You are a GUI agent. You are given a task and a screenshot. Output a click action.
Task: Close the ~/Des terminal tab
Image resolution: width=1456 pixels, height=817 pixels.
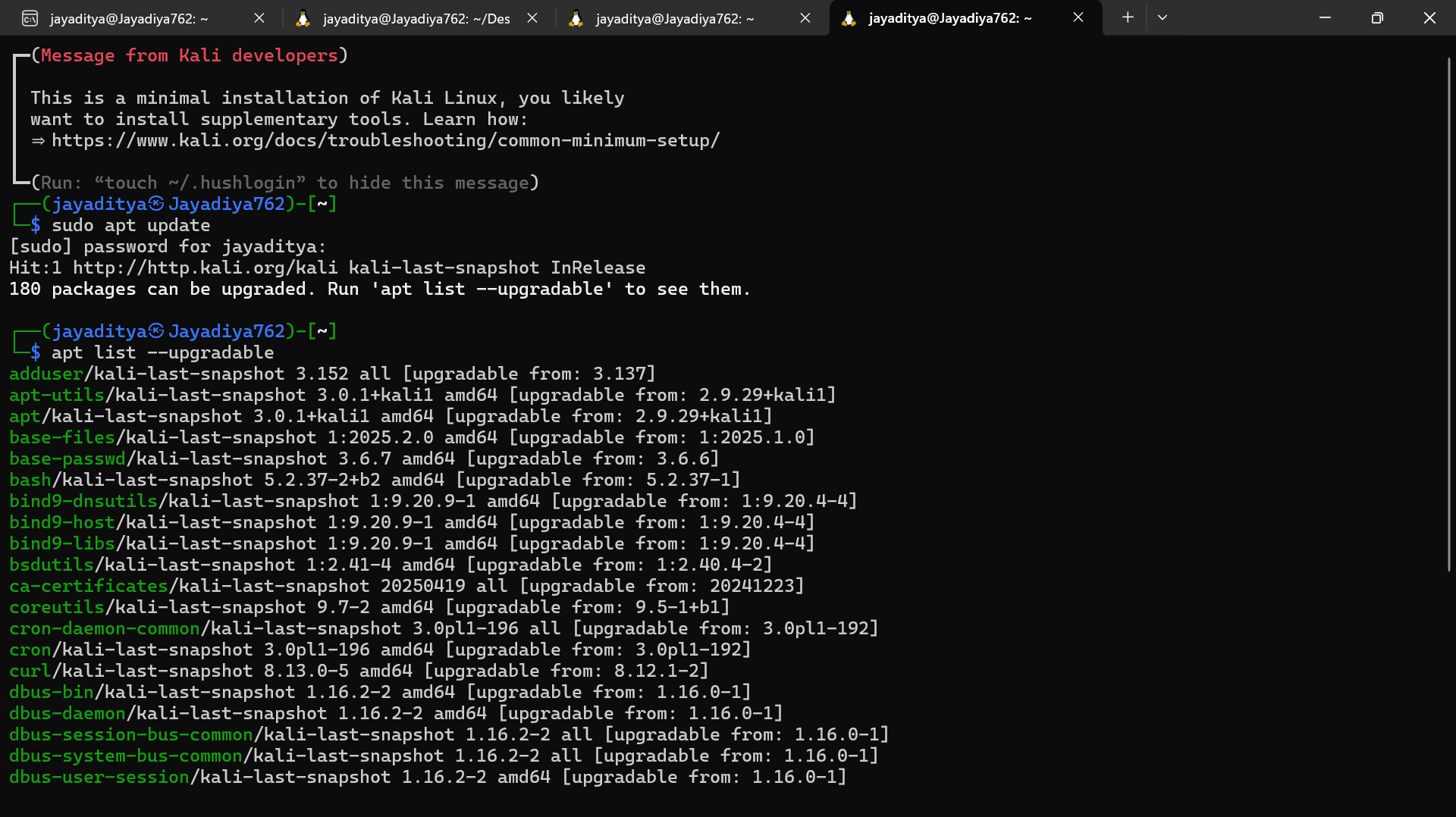(x=532, y=18)
